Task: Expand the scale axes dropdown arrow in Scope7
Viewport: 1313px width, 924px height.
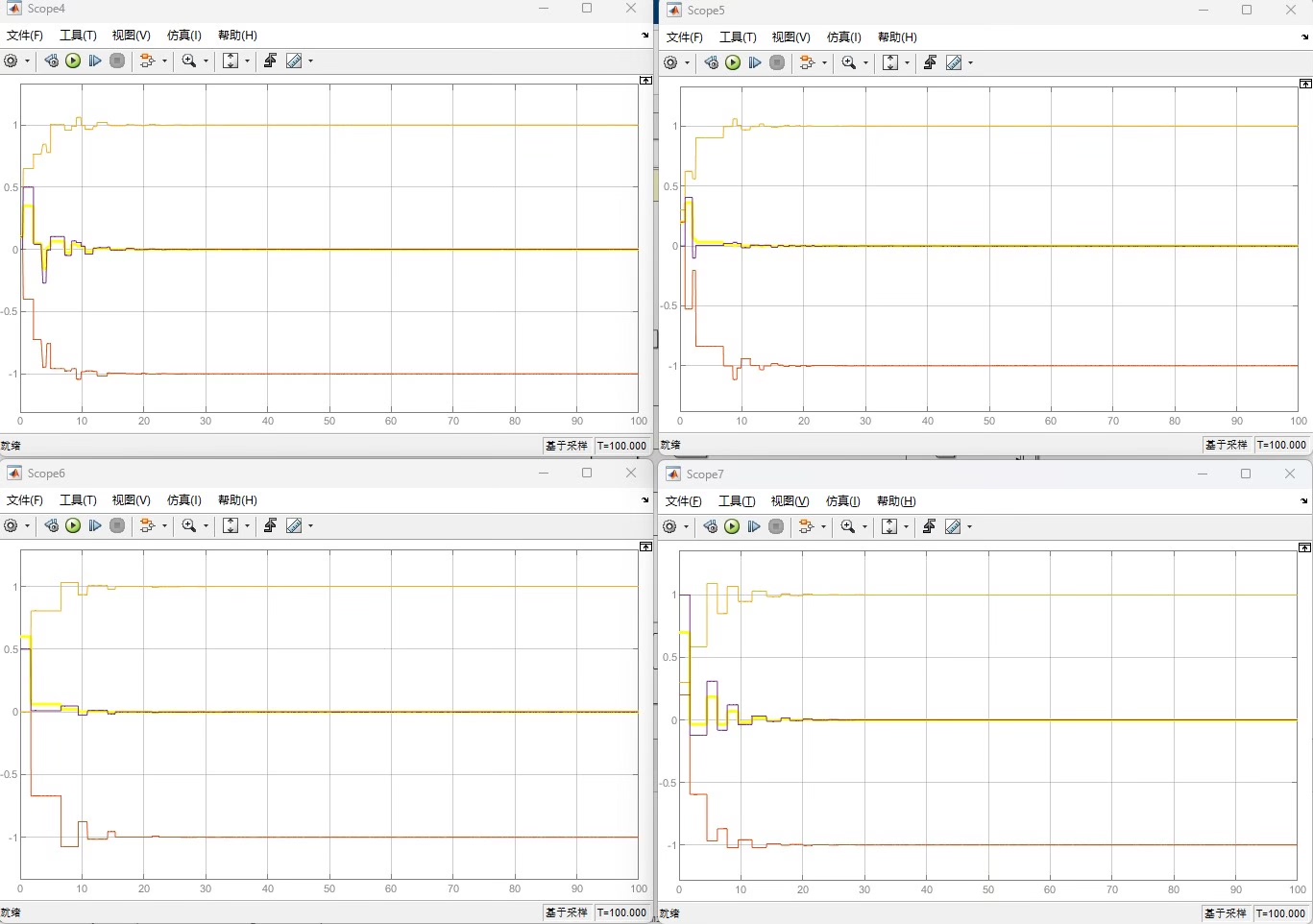Action: 906,526
